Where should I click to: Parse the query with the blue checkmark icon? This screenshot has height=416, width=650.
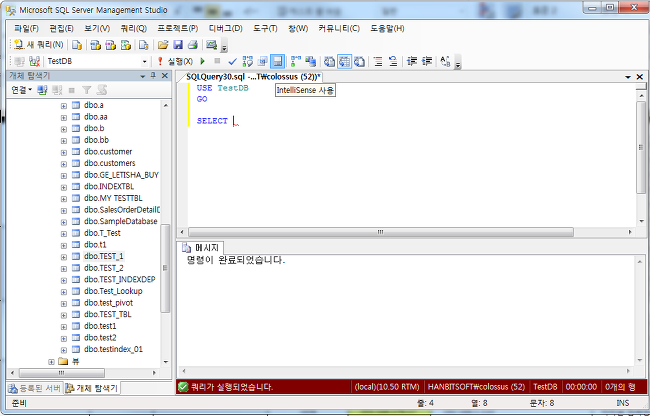pos(233,61)
